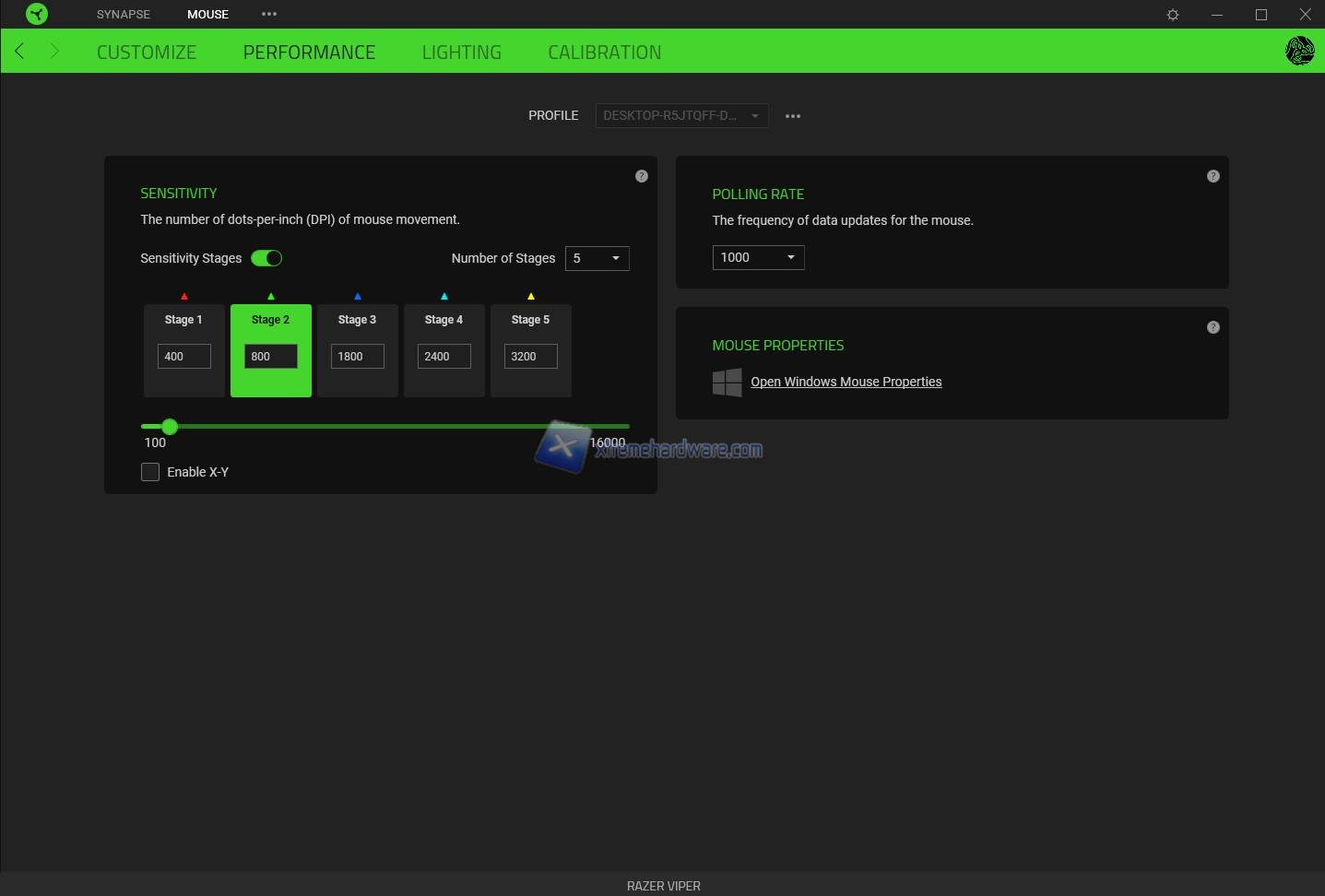Expand the Number of Stages dropdown
Viewport: 1325px width, 896px height.
click(x=597, y=258)
